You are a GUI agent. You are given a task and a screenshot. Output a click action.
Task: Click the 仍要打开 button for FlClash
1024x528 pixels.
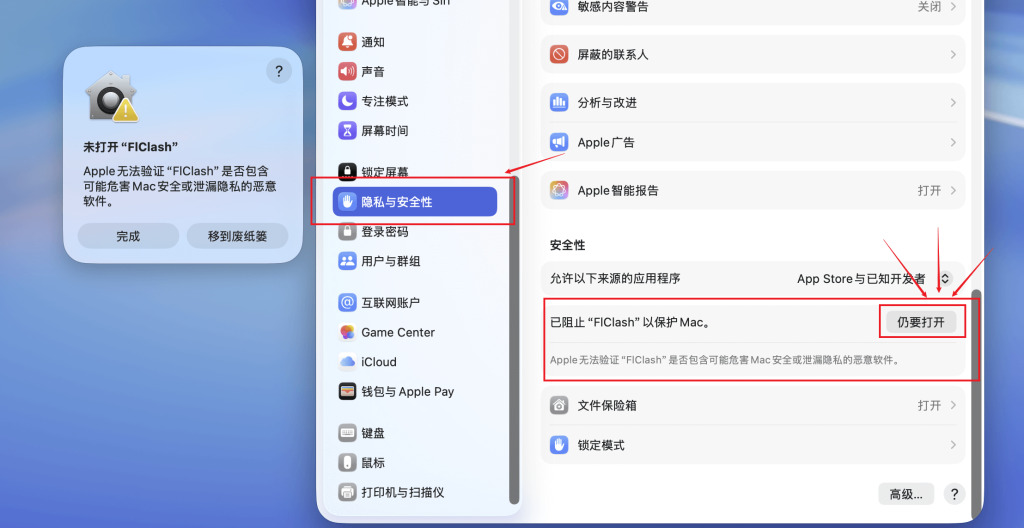click(x=921, y=322)
